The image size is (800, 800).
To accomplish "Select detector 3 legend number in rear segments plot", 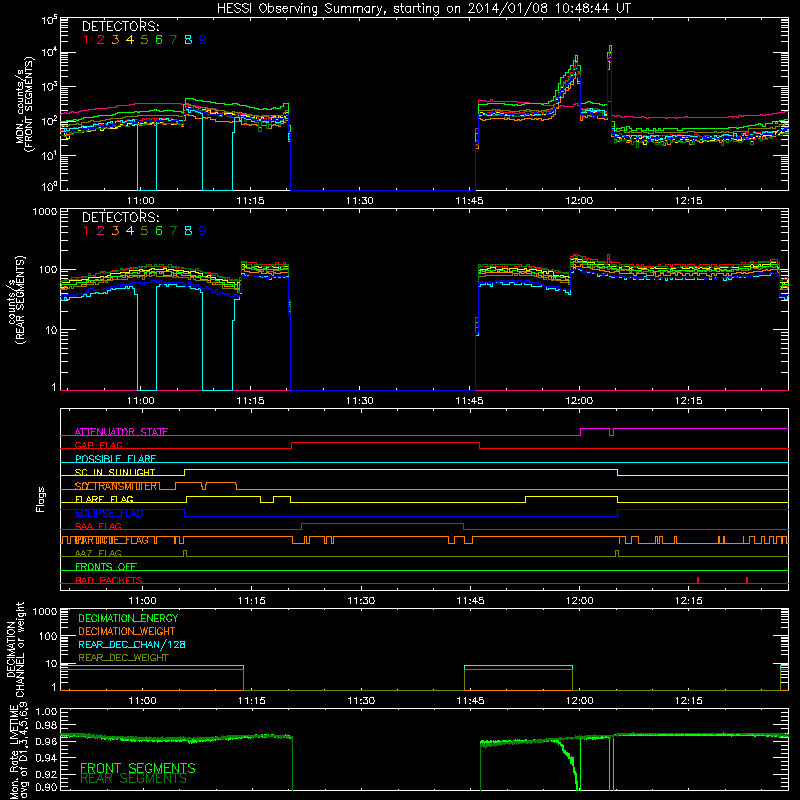I will [x=115, y=231].
